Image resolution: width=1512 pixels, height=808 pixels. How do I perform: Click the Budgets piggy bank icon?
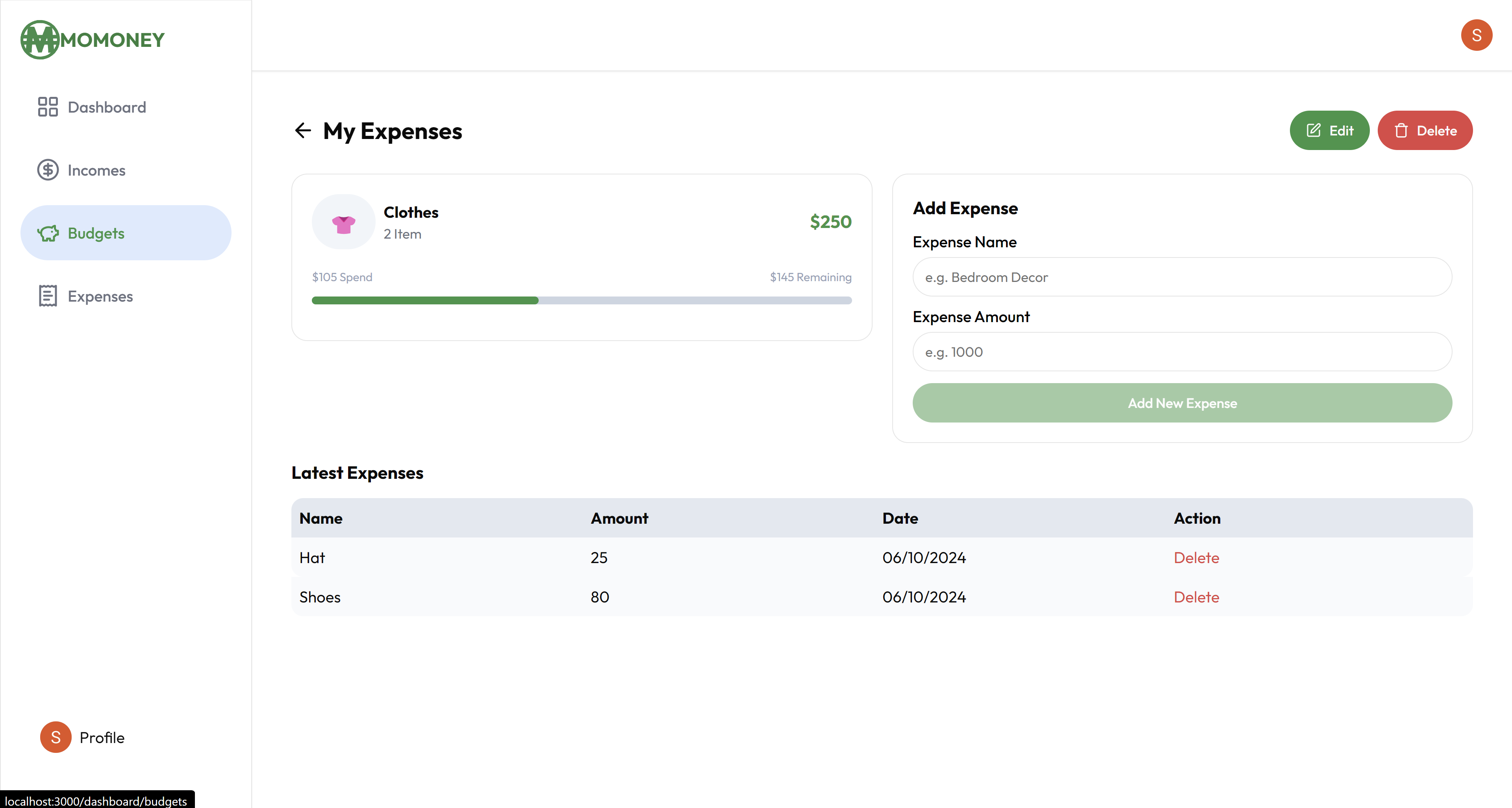(x=48, y=234)
